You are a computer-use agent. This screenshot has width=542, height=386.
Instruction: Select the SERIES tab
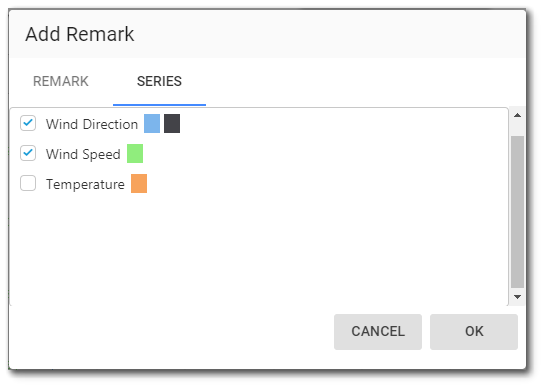click(x=159, y=82)
